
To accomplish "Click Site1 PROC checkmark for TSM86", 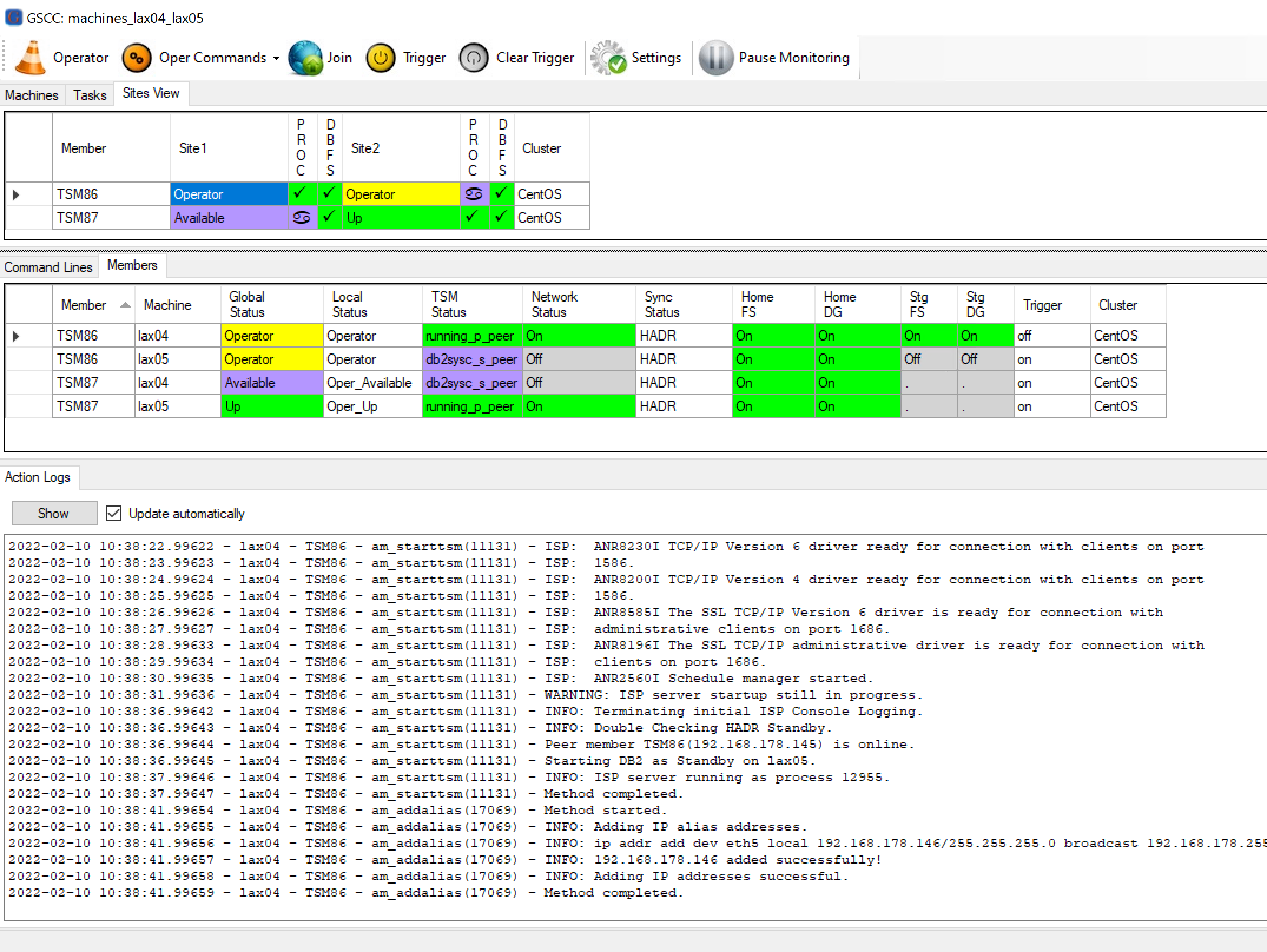I will [302, 193].
